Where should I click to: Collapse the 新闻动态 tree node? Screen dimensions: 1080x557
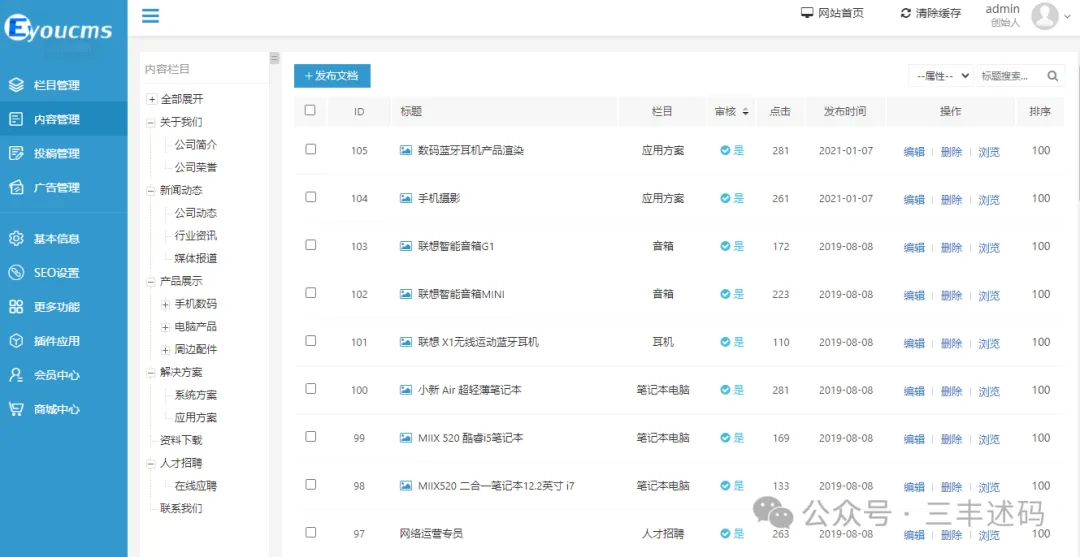(x=151, y=191)
